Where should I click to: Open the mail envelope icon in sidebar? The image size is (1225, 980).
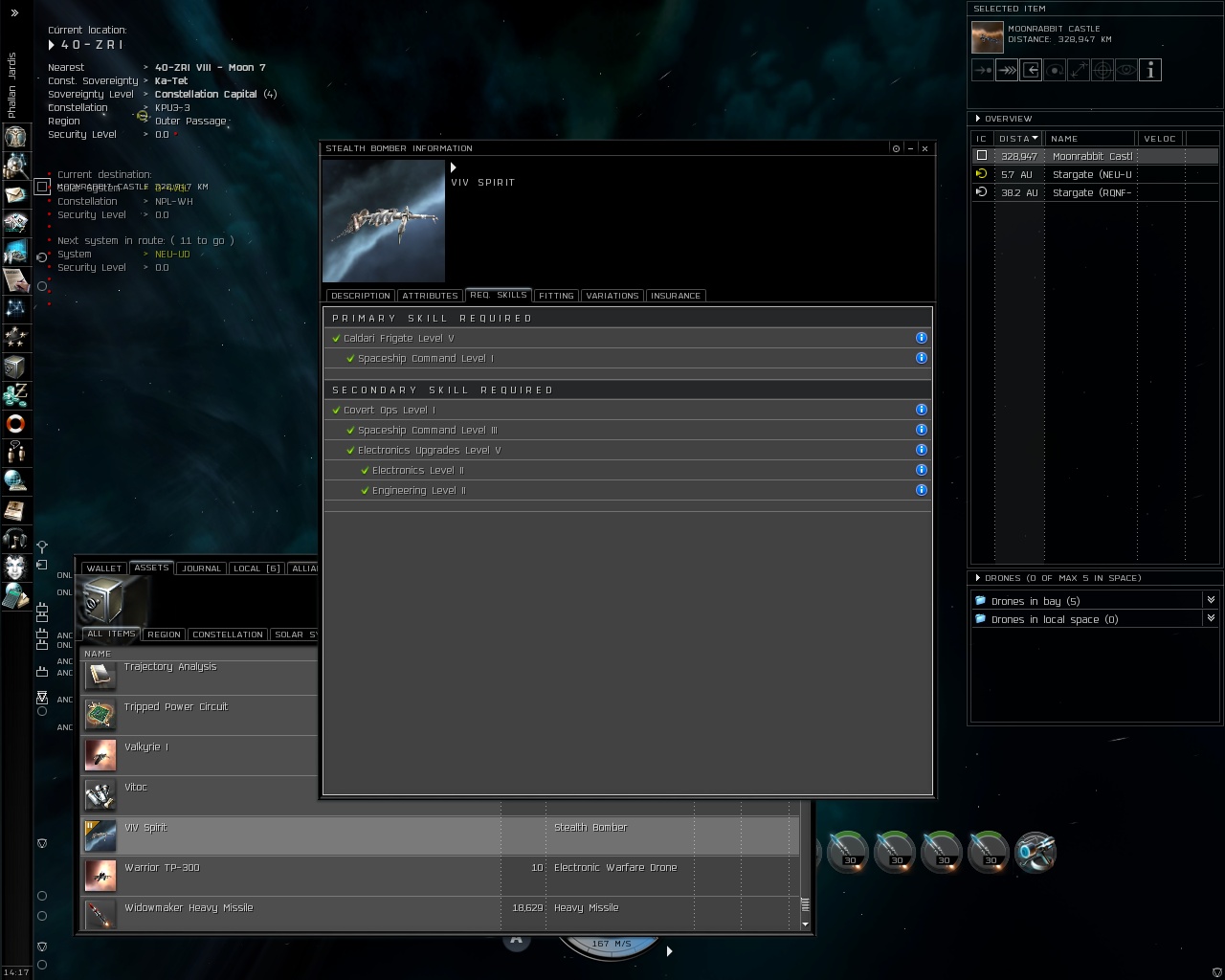(x=15, y=195)
